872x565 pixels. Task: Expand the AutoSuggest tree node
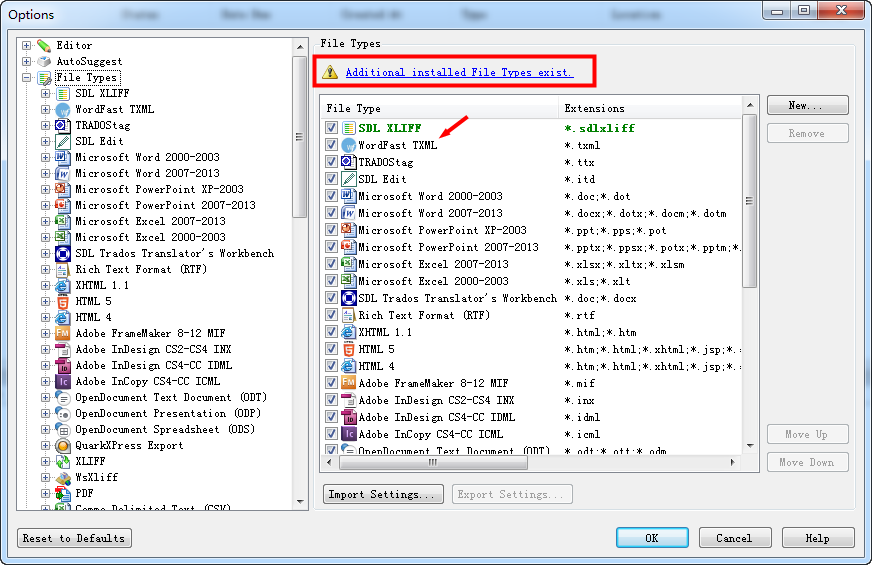[26, 61]
